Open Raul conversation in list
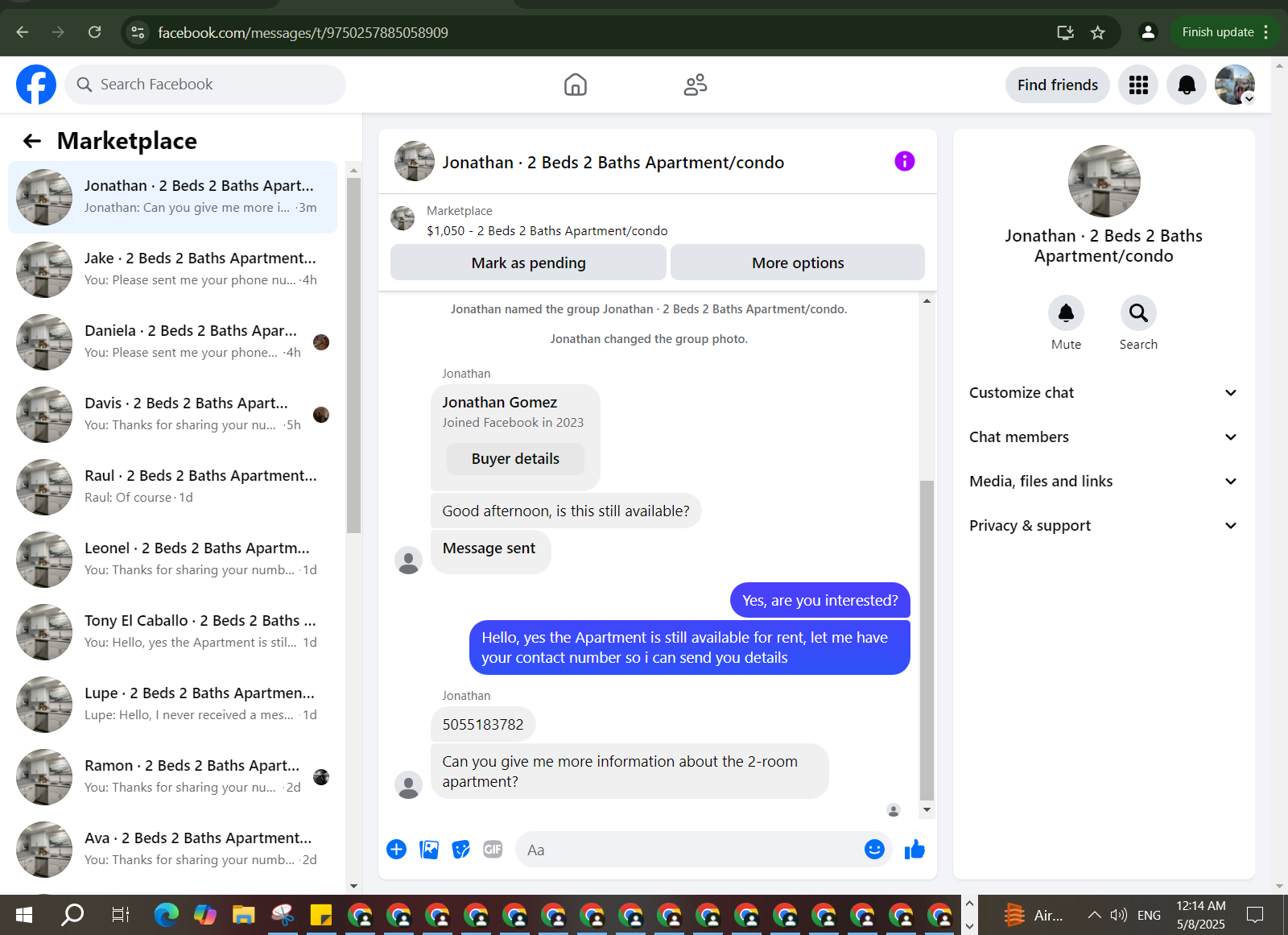The image size is (1288, 935). pos(173,487)
